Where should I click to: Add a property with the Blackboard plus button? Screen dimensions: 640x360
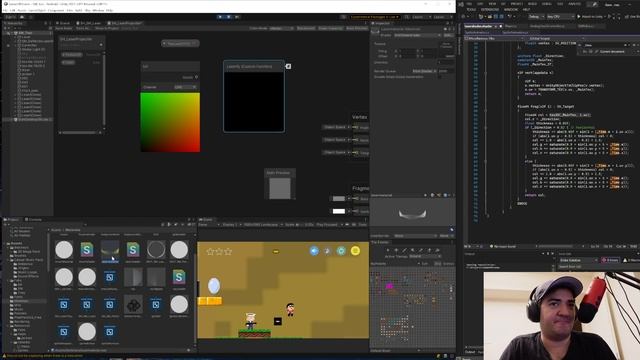point(101,44)
